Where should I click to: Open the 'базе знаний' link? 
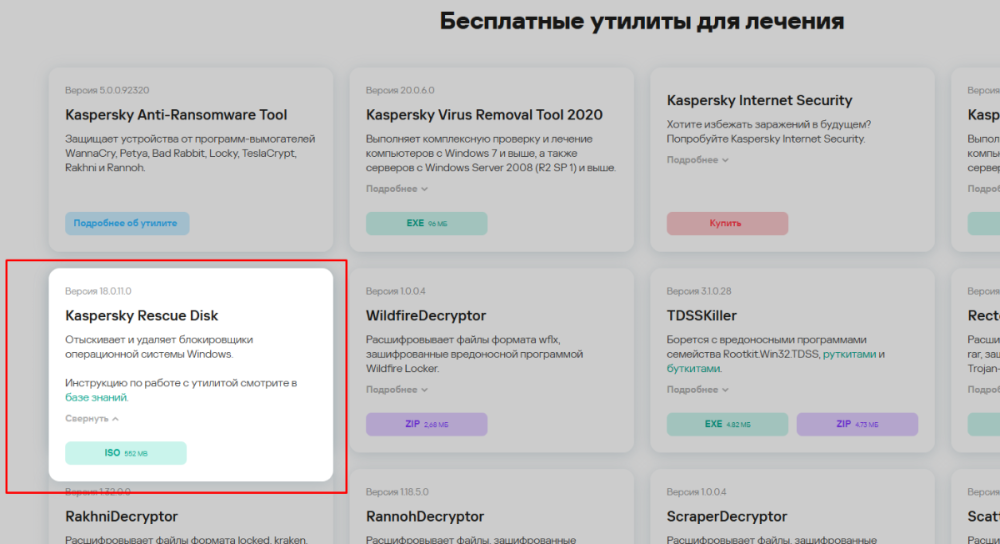pyautogui.click(x=96, y=397)
